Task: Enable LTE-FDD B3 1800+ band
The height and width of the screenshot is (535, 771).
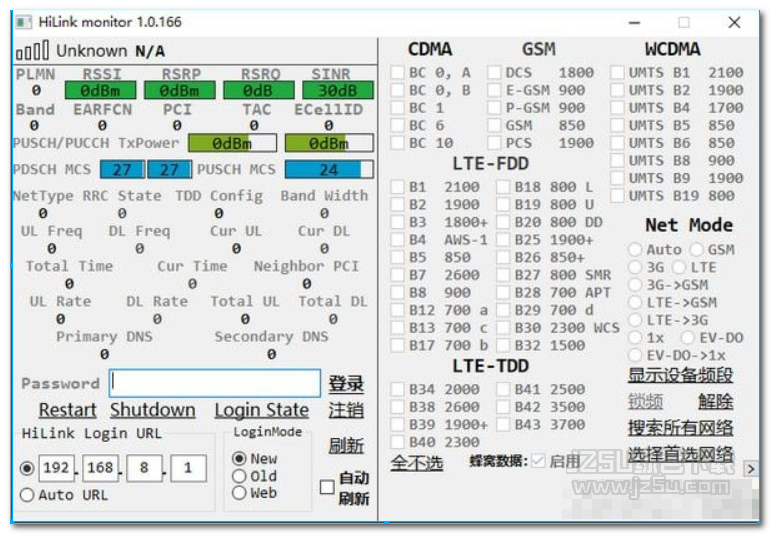Action: 397,222
